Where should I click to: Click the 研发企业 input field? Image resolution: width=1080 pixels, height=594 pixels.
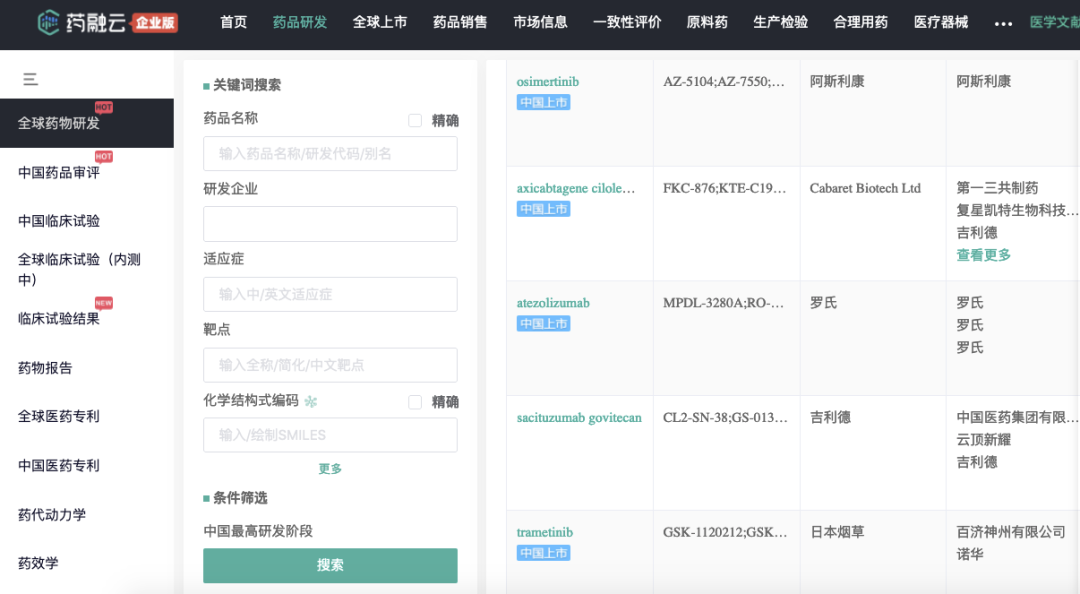click(x=330, y=224)
